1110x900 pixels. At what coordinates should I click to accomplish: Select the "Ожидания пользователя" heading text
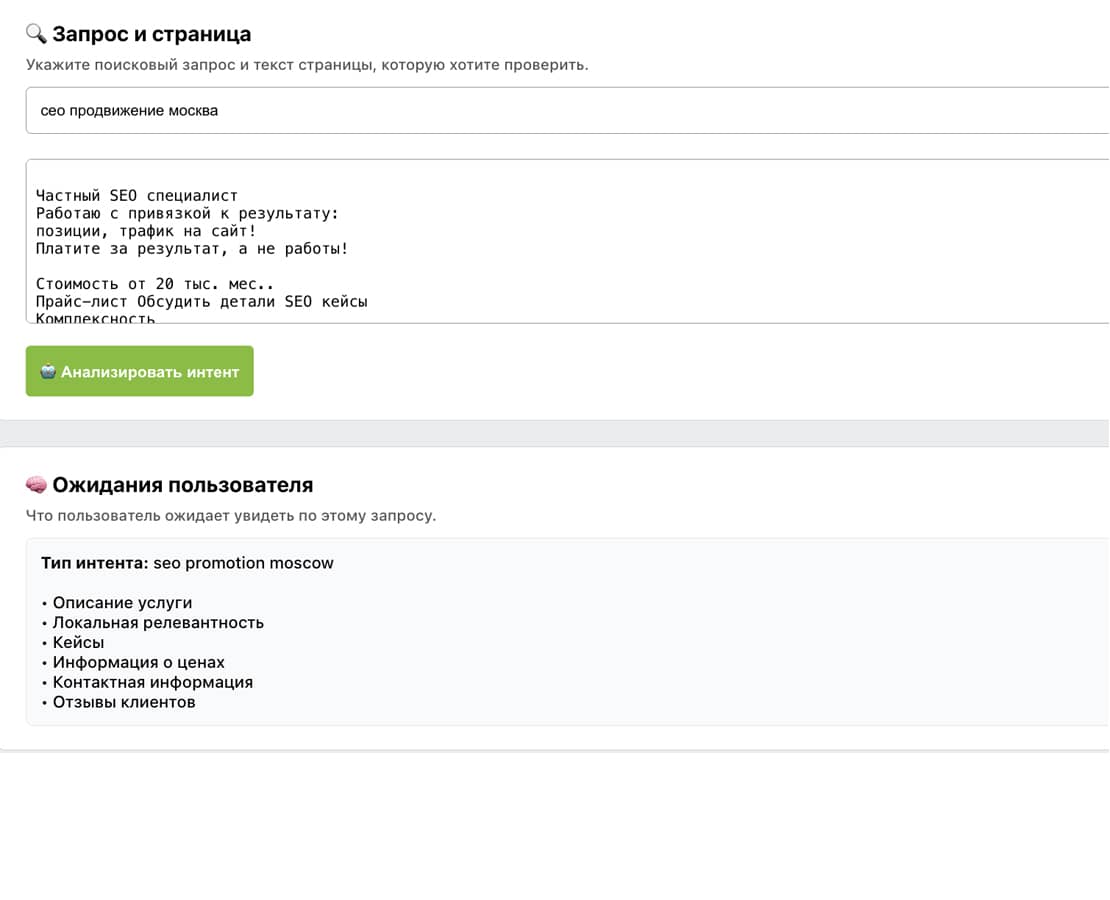pos(182,485)
